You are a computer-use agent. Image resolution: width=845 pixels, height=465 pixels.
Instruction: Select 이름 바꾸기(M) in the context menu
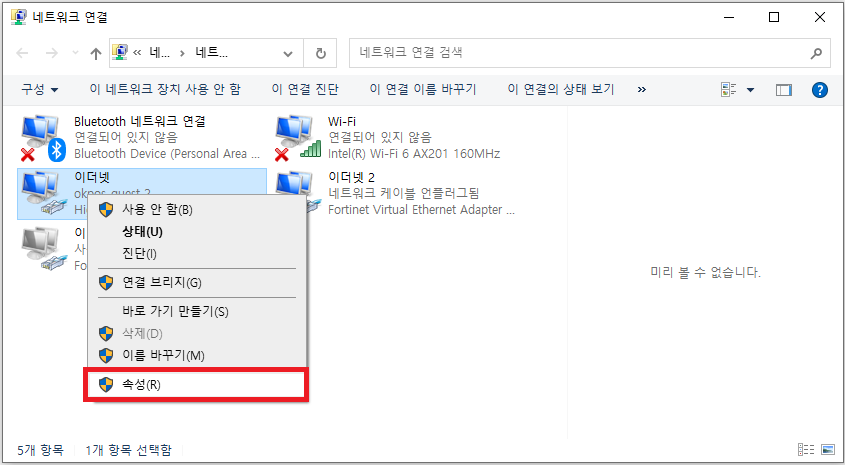pyautogui.click(x=162, y=355)
